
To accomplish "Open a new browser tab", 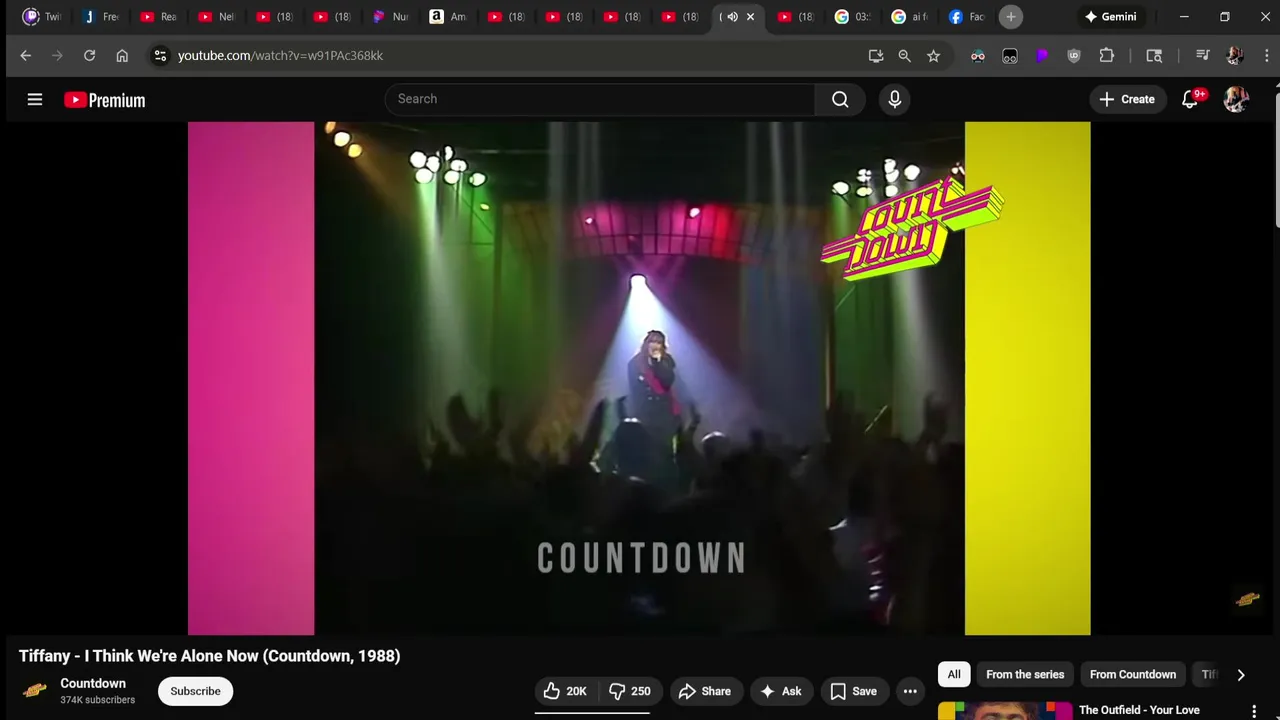I will tap(1011, 17).
